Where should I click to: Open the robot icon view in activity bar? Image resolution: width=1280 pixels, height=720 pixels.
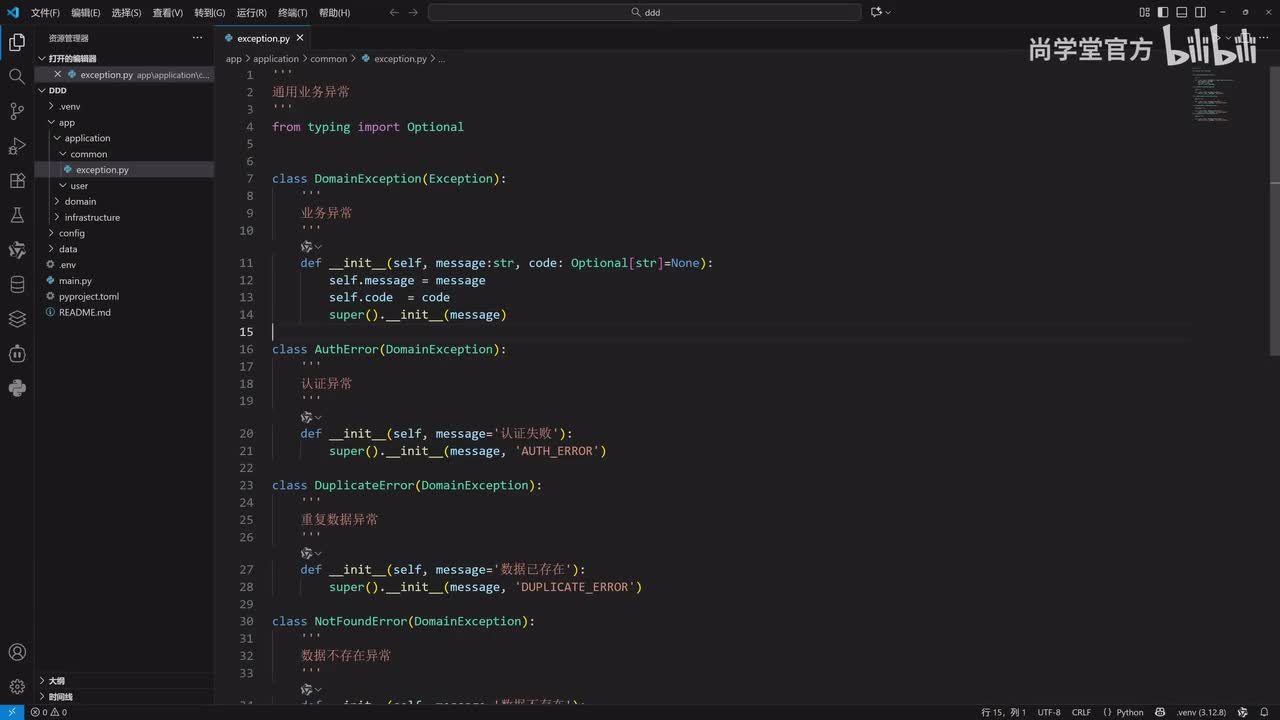[17, 354]
